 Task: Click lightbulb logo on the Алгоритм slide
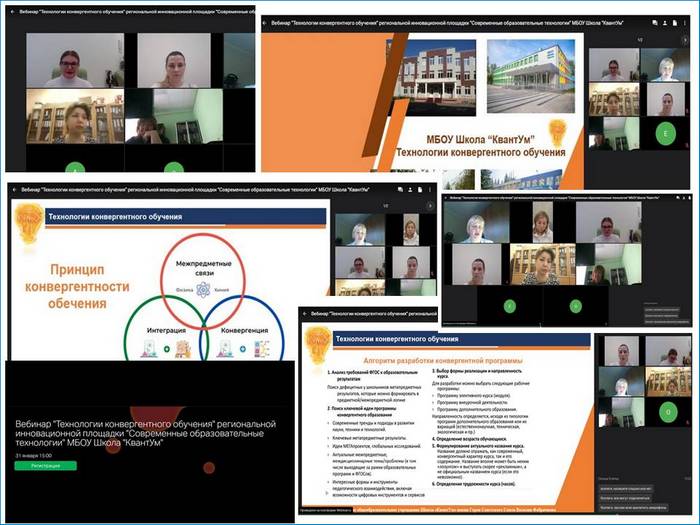point(317,340)
